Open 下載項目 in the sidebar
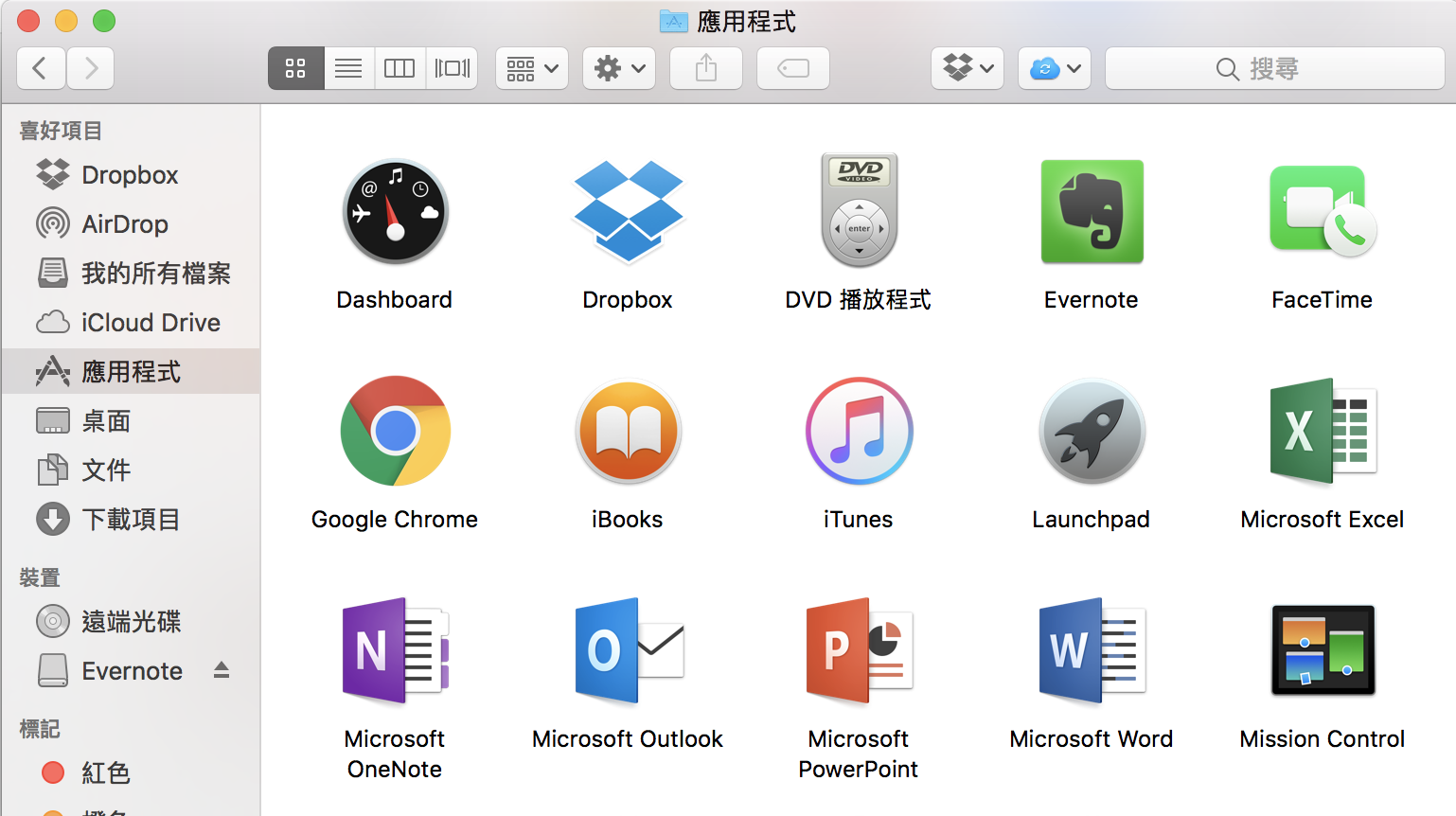Image resolution: width=1456 pixels, height=816 pixels. (x=131, y=519)
